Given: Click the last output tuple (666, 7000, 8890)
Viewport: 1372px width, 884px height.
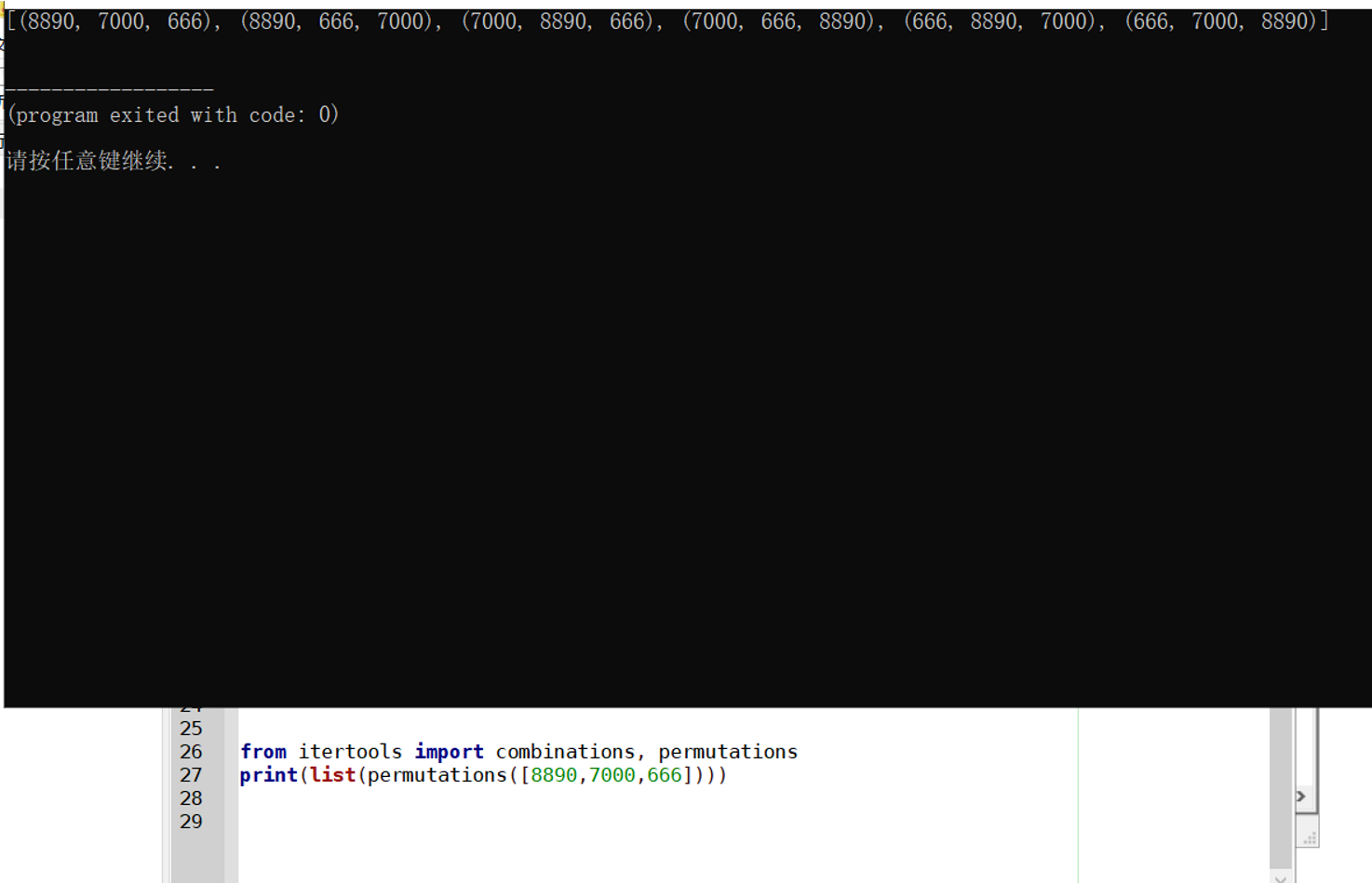Looking at the screenshot, I should 1223,21.
